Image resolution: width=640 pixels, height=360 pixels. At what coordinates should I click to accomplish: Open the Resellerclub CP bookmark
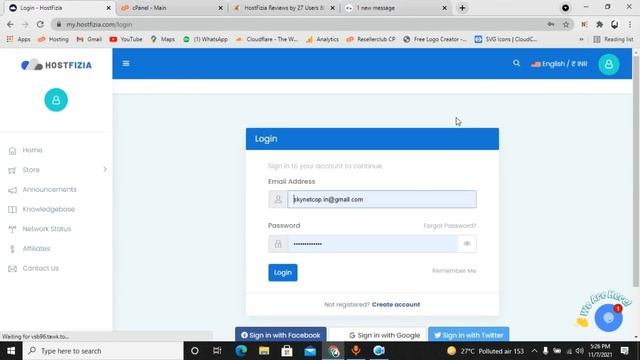coord(371,39)
